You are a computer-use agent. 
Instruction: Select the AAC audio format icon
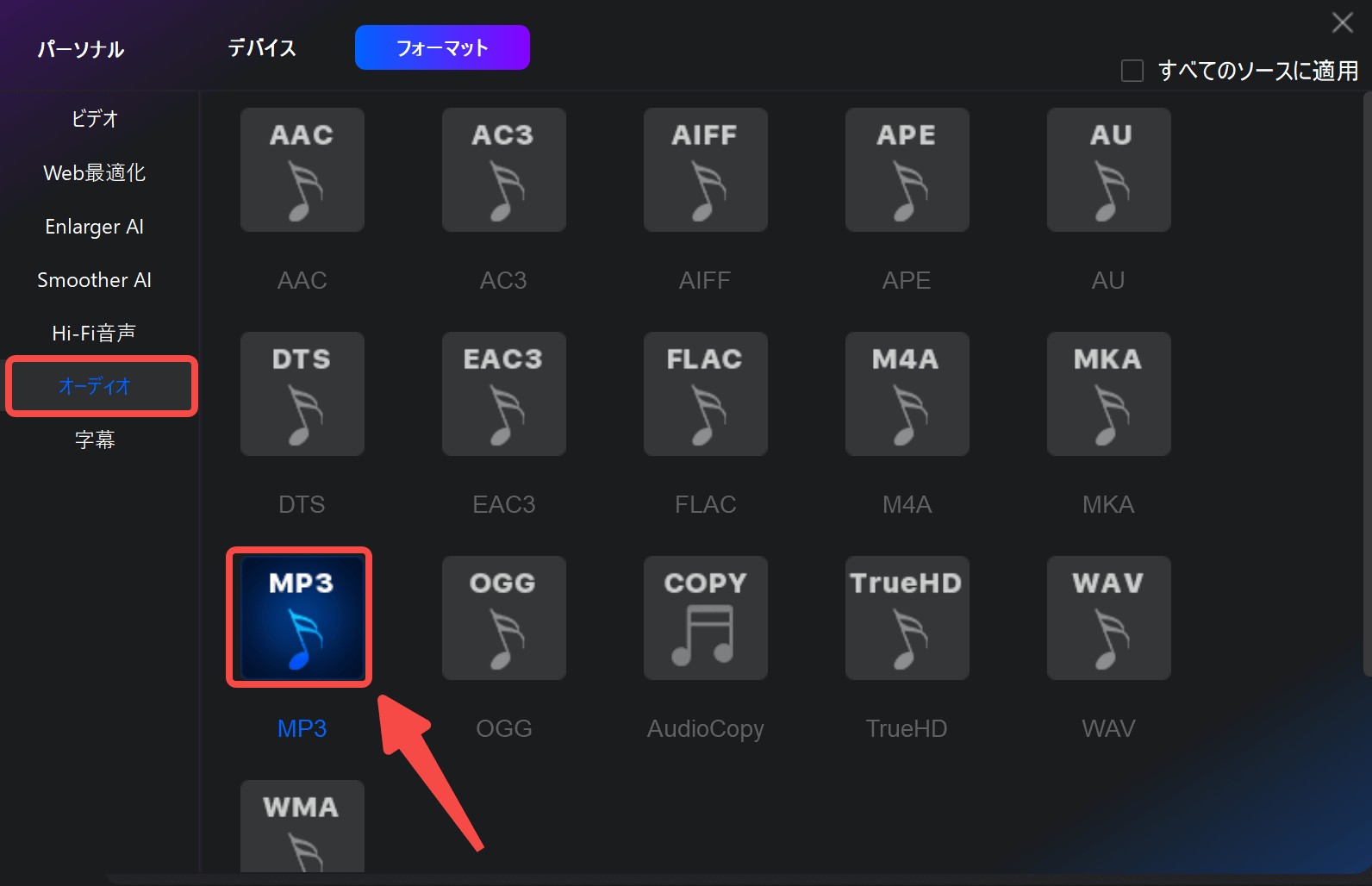(x=302, y=170)
